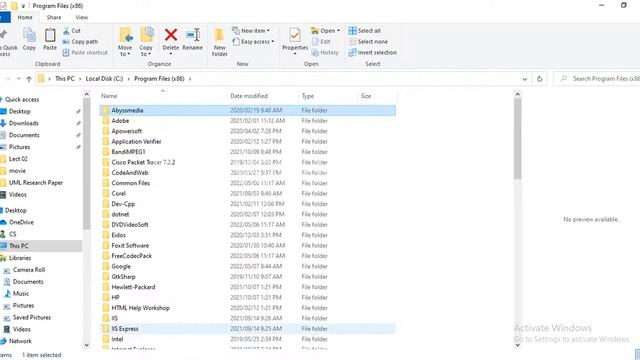Sort by the Size column header
Screen dimensions: 640x360
[x=377, y=96]
